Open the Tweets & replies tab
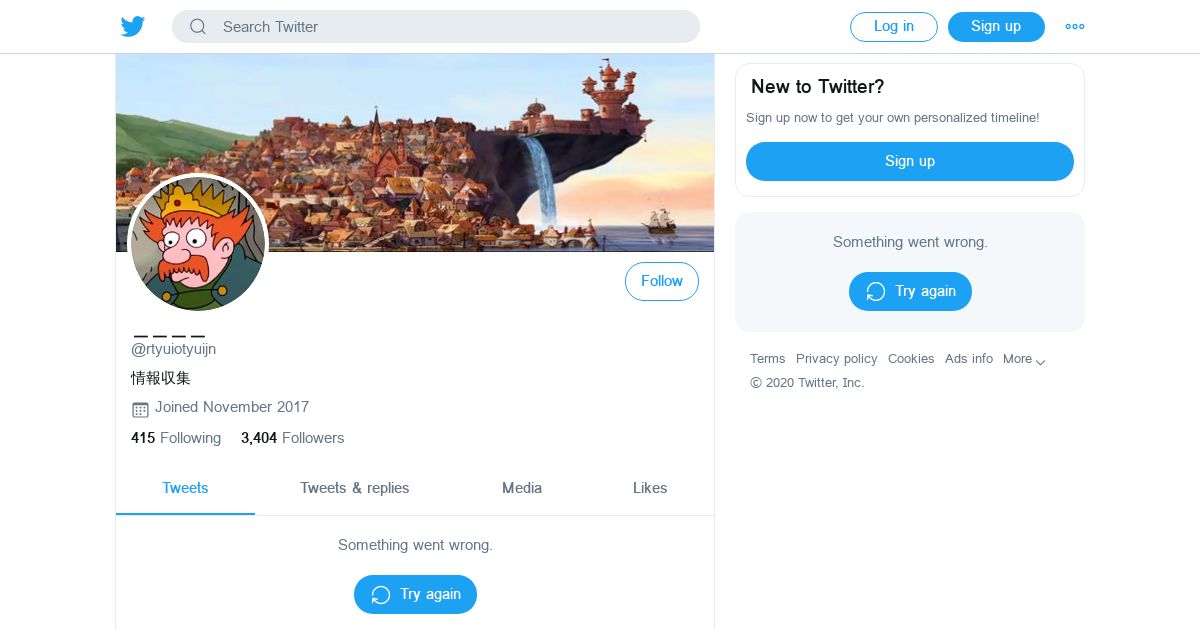 coord(355,488)
